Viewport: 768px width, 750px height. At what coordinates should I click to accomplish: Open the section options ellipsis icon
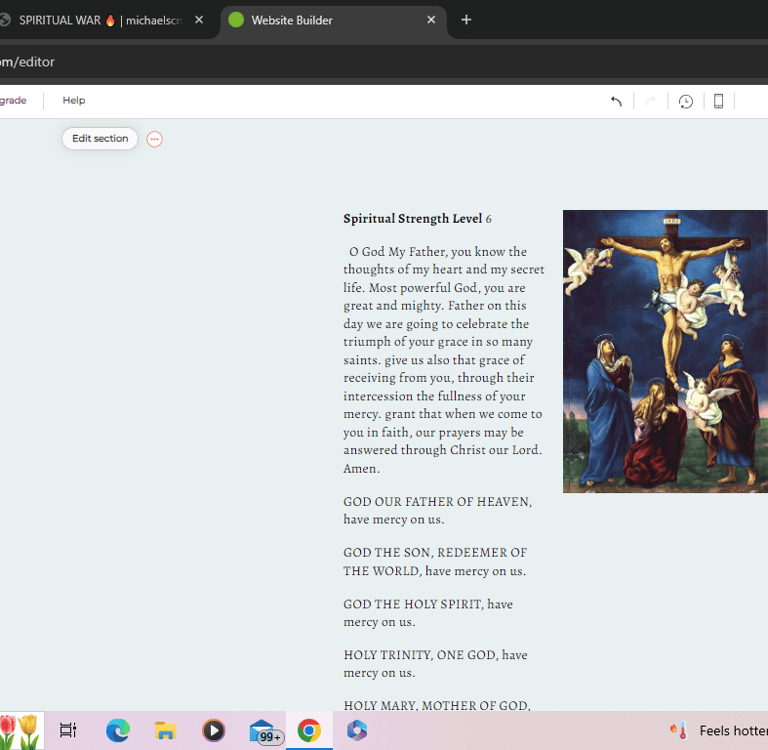pyautogui.click(x=155, y=139)
